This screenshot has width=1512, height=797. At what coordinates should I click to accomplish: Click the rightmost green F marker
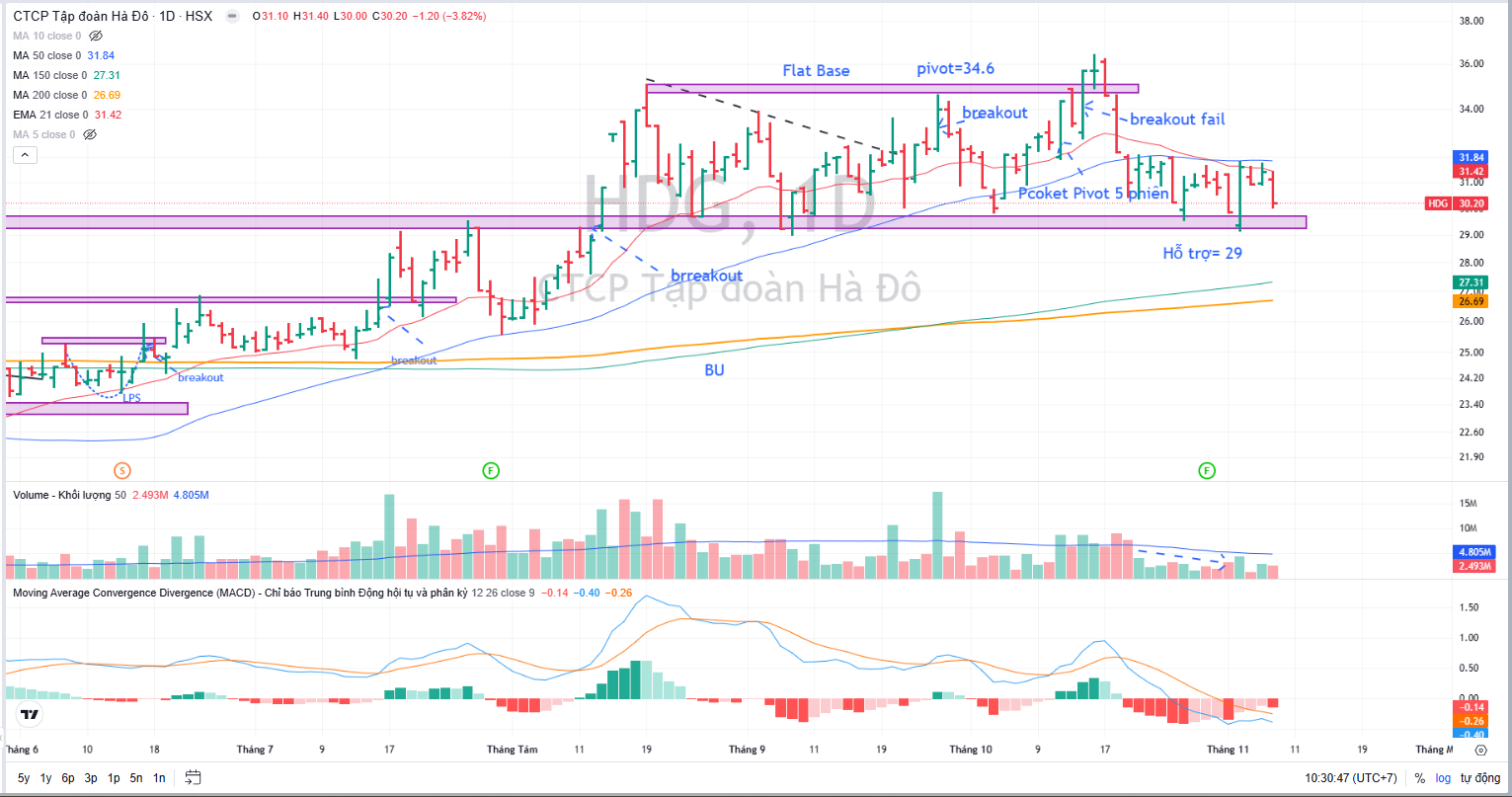pyautogui.click(x=1207, y=470)
